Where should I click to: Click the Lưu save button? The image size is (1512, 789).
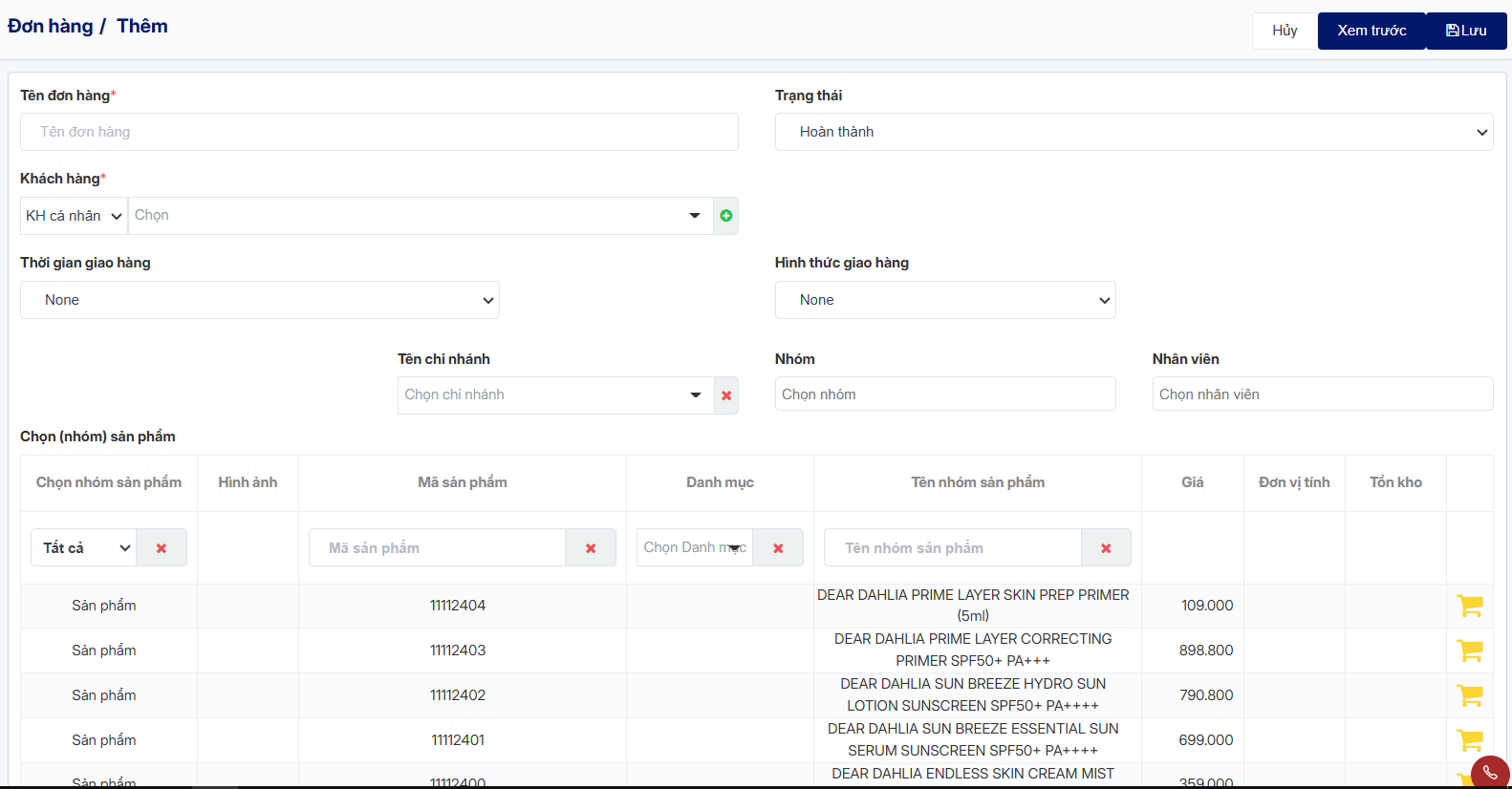click(x=1466, y=31)
